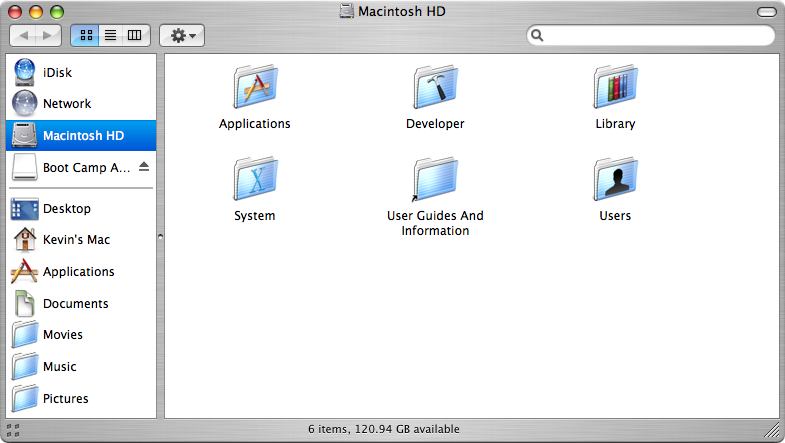
Task: Open the Applications folder in main pane
Action: pyautogui.click(x=255, y=87)
